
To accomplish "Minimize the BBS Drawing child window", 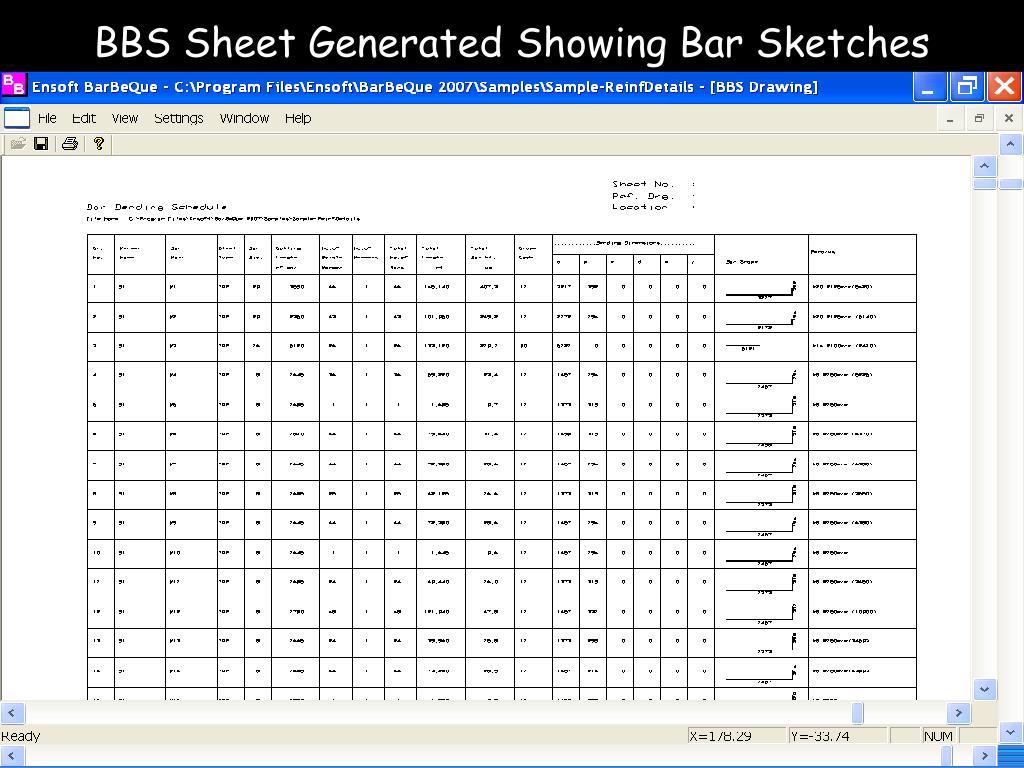I will (950, 119).
